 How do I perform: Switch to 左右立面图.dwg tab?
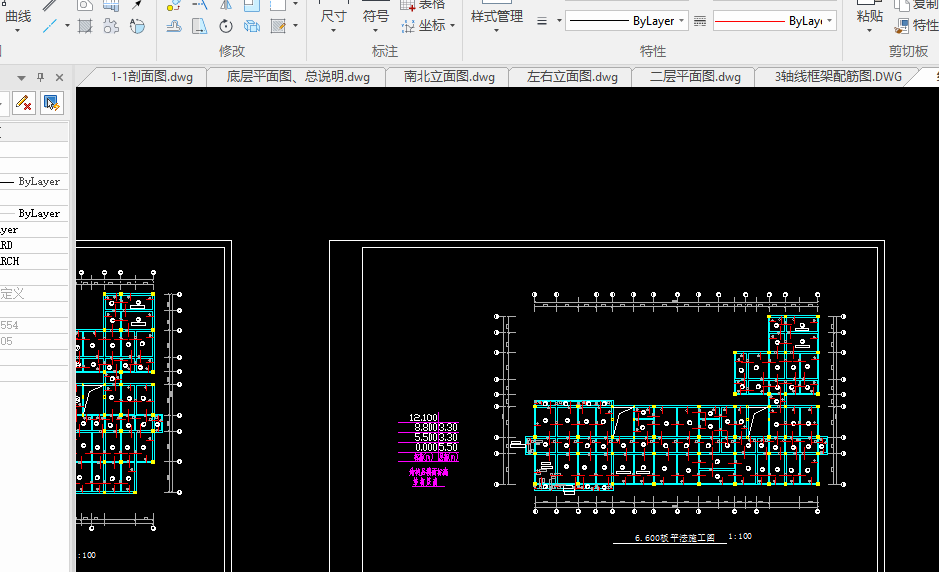click(x=572, y=77)
